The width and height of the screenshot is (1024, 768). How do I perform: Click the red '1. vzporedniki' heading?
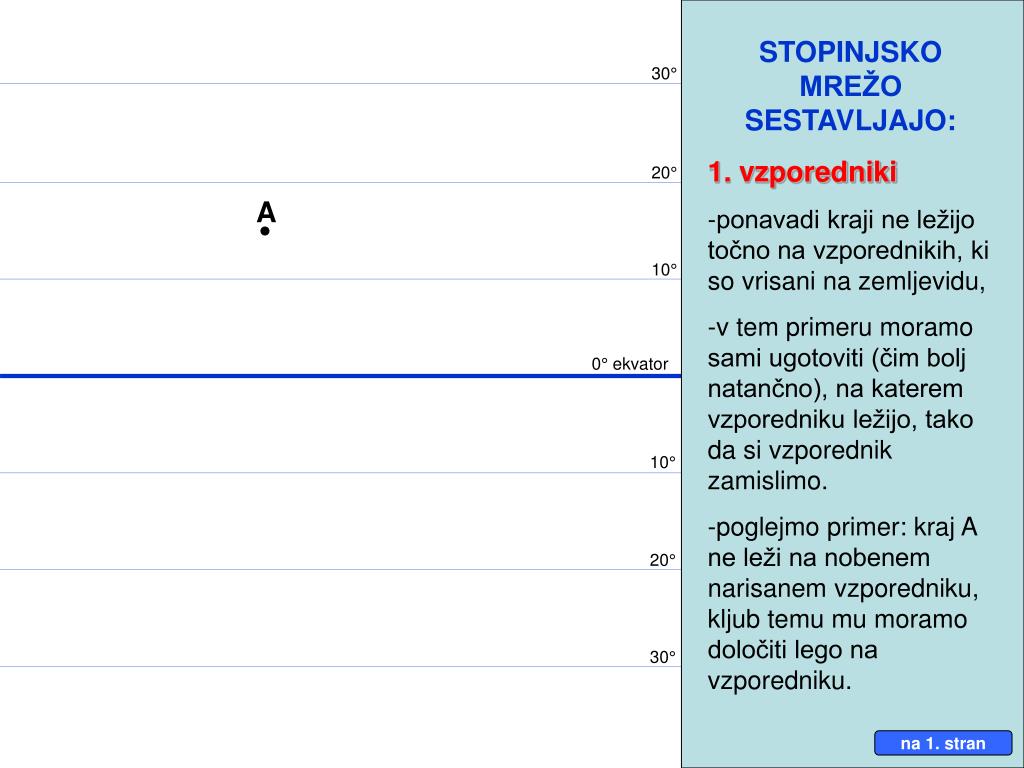pos(803,172)
